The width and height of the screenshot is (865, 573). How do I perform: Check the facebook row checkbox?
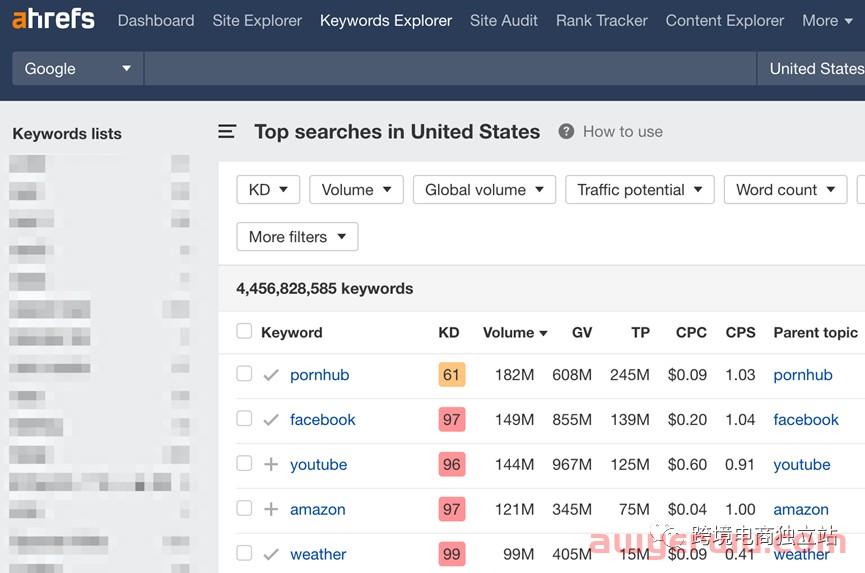pos(244,418)
